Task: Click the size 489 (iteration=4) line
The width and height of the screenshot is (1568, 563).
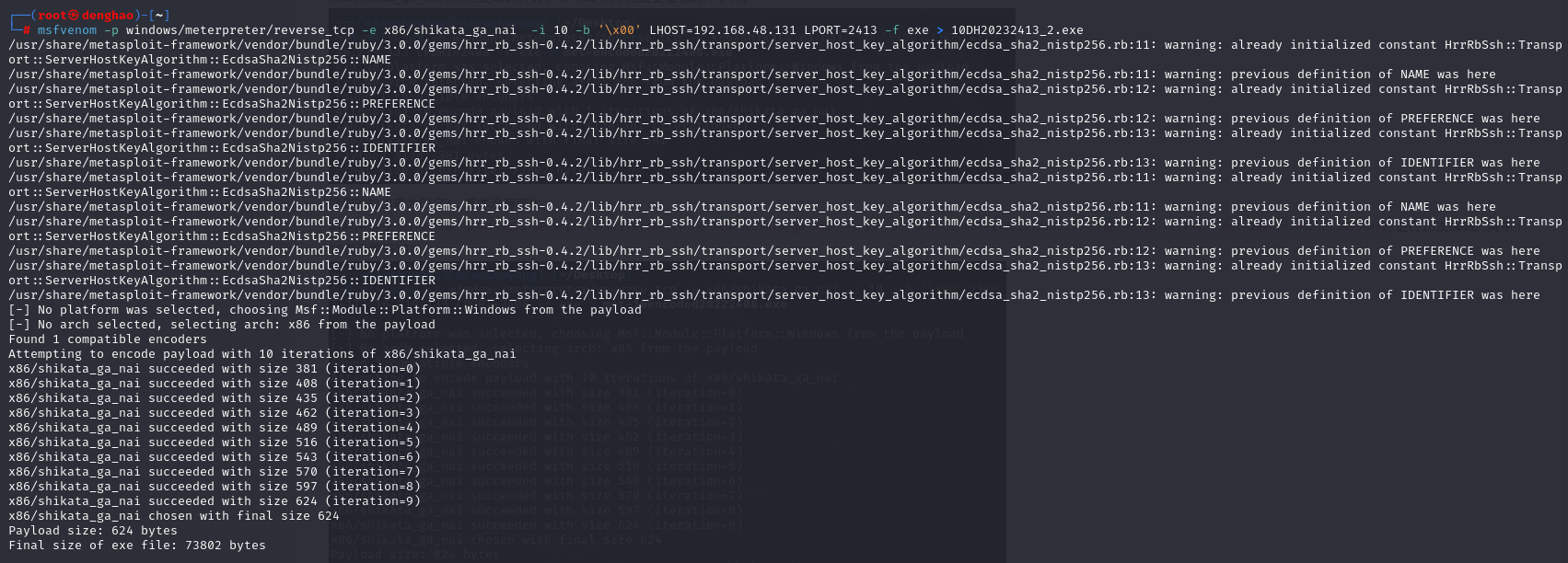Action: click(215, 428)
